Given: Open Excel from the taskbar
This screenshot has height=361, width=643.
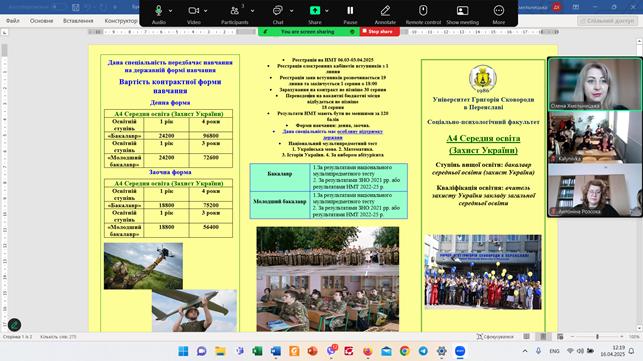Looking at the screenshot, I should 257,351.
